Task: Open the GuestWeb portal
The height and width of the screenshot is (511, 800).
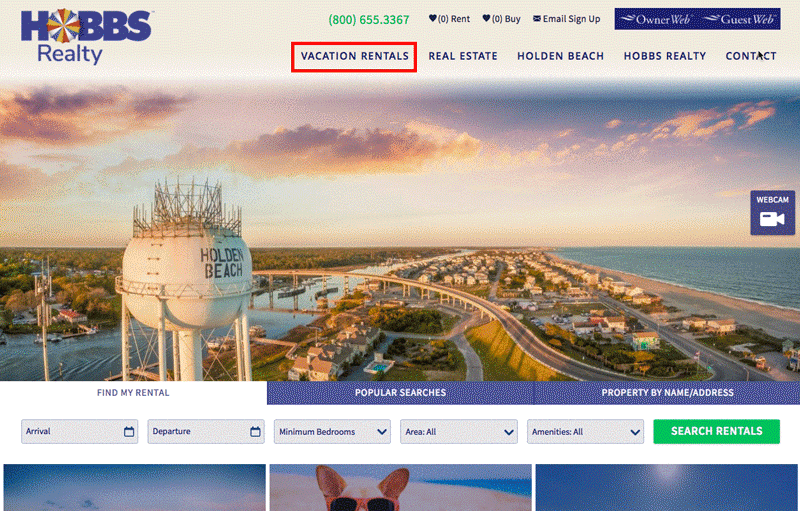Action: (x=738, y=19)
